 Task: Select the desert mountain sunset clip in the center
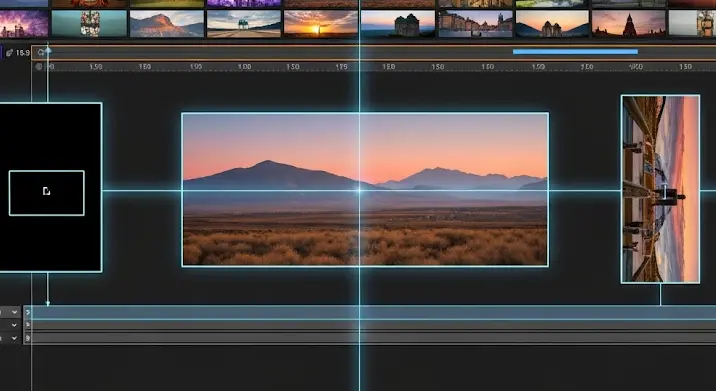point(365,190)
